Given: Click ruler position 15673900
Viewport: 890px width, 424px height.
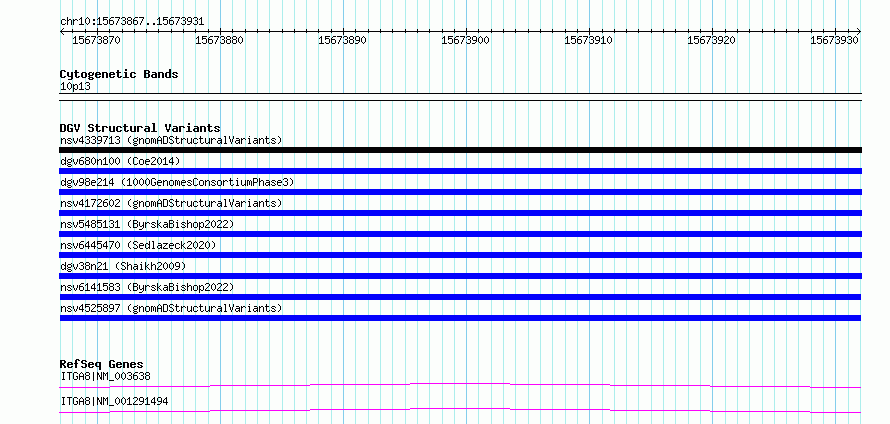Looking at the screenshot, I should point(466,40).
